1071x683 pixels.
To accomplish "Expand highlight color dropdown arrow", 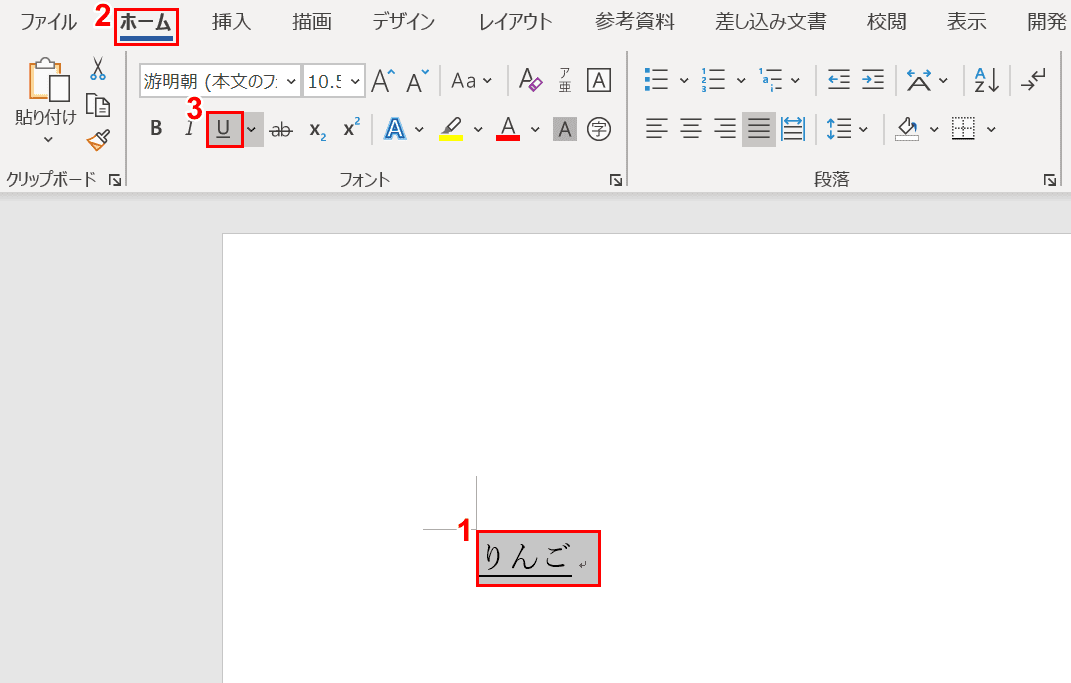I will pos(478,129).
